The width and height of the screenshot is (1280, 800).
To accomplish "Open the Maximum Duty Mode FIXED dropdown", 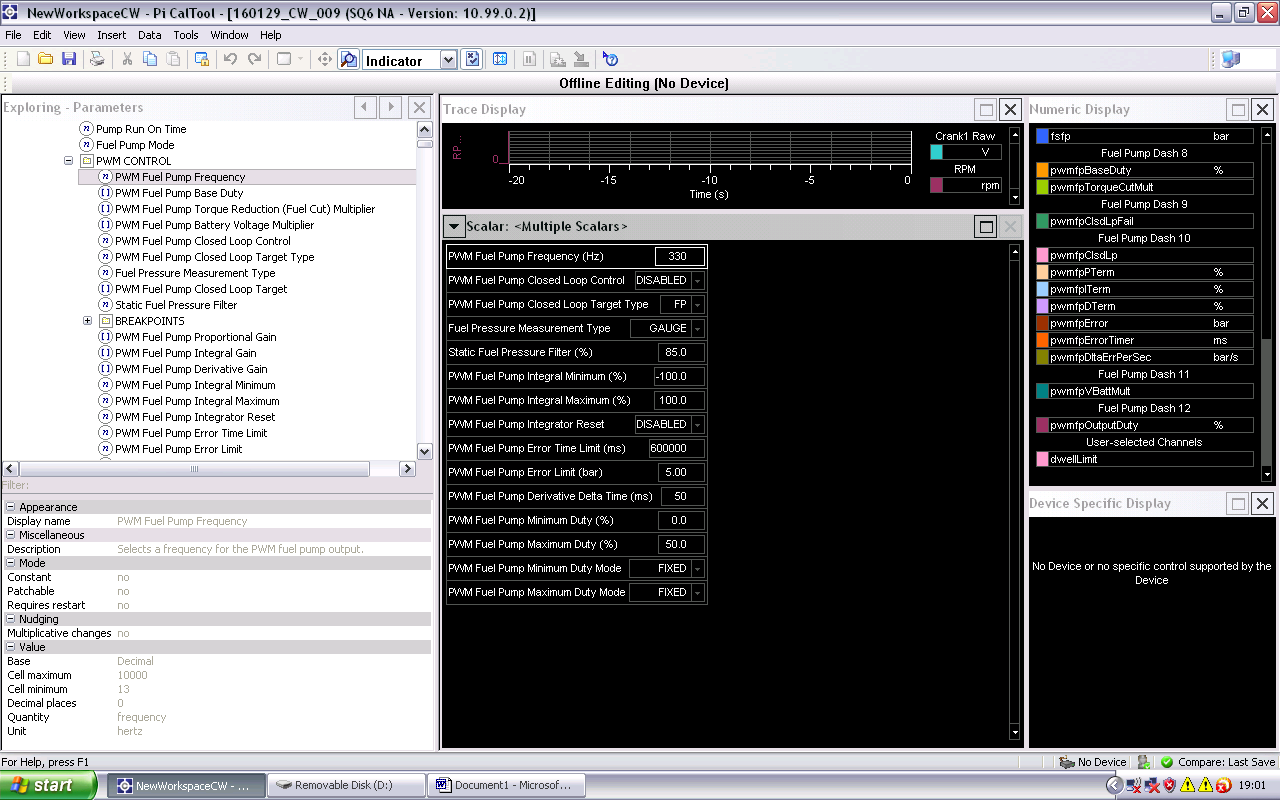I will [x=697, y=593].
